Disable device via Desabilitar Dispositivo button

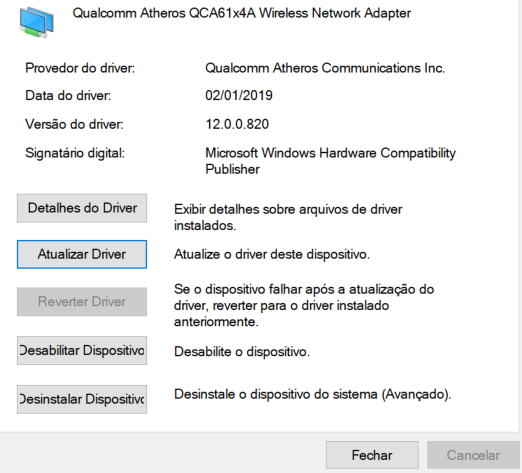click(x=82, y=351)
